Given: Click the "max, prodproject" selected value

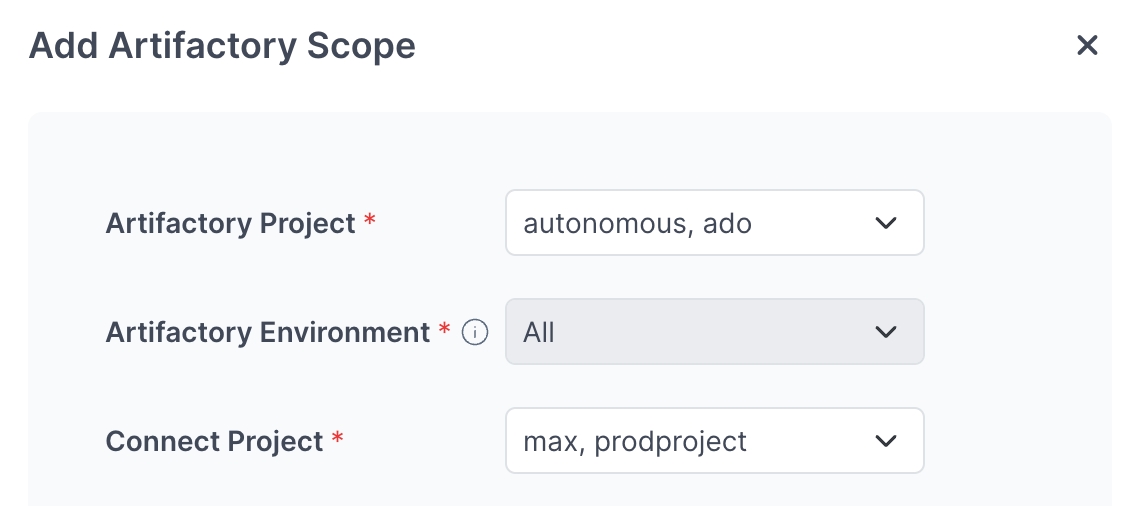Looking at the screenshot, I should [635, 441].
